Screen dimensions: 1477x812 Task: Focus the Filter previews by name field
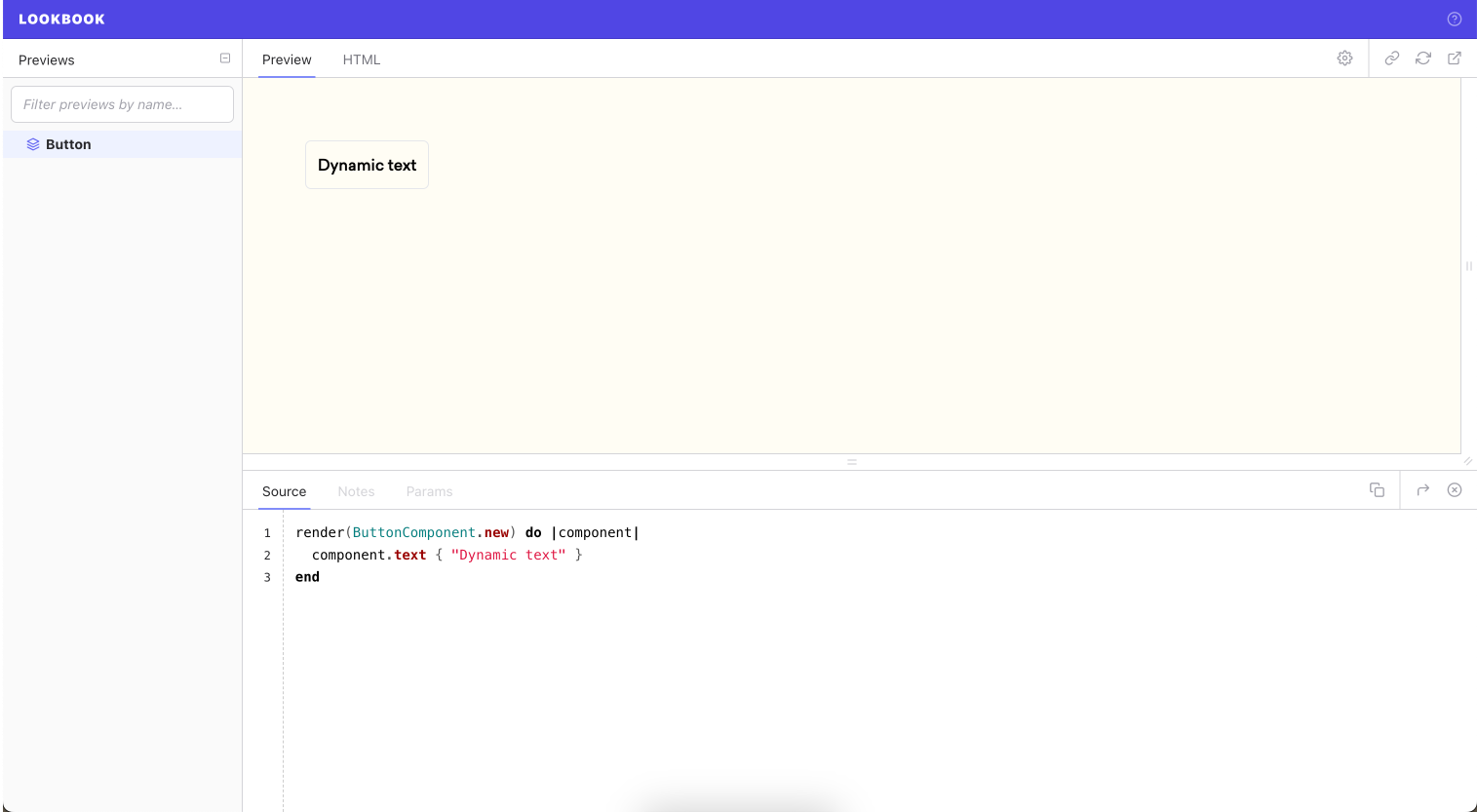[122, 104]
